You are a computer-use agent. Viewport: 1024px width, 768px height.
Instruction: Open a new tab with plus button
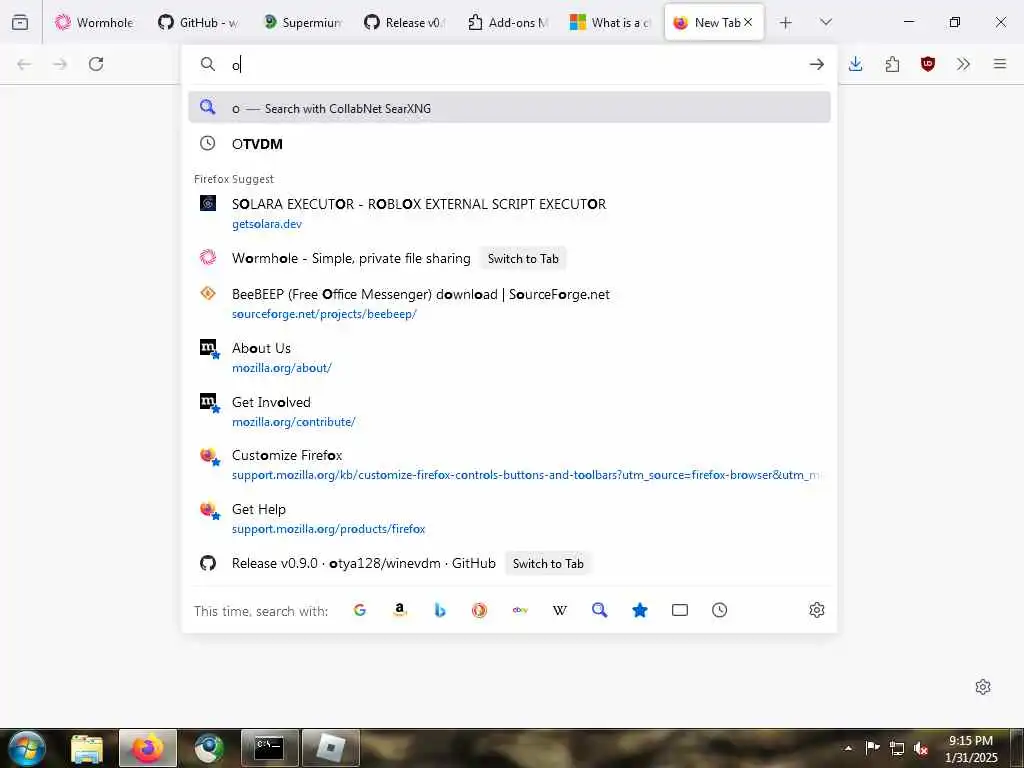(x=786, y=22)
